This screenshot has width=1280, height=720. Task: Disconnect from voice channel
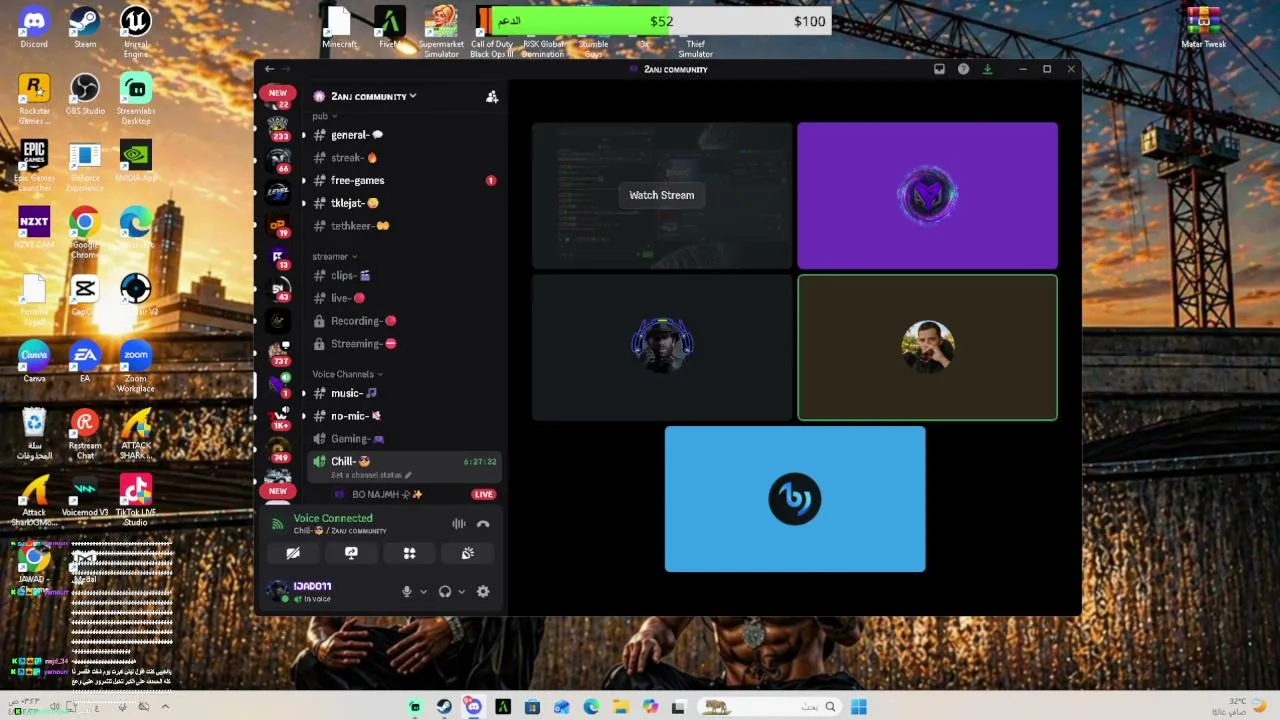click(483, 524)
